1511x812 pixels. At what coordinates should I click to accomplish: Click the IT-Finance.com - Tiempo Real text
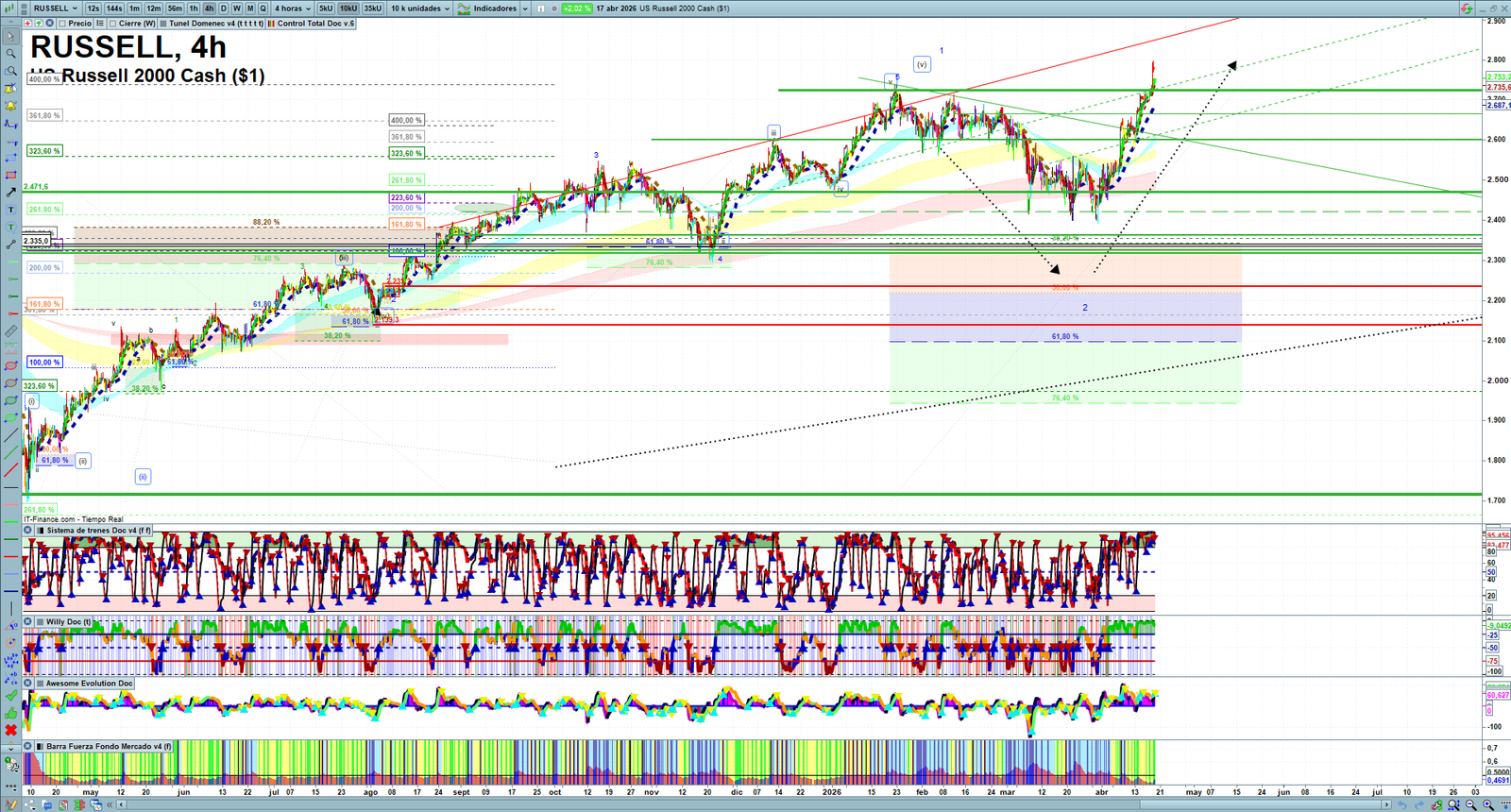74,519
